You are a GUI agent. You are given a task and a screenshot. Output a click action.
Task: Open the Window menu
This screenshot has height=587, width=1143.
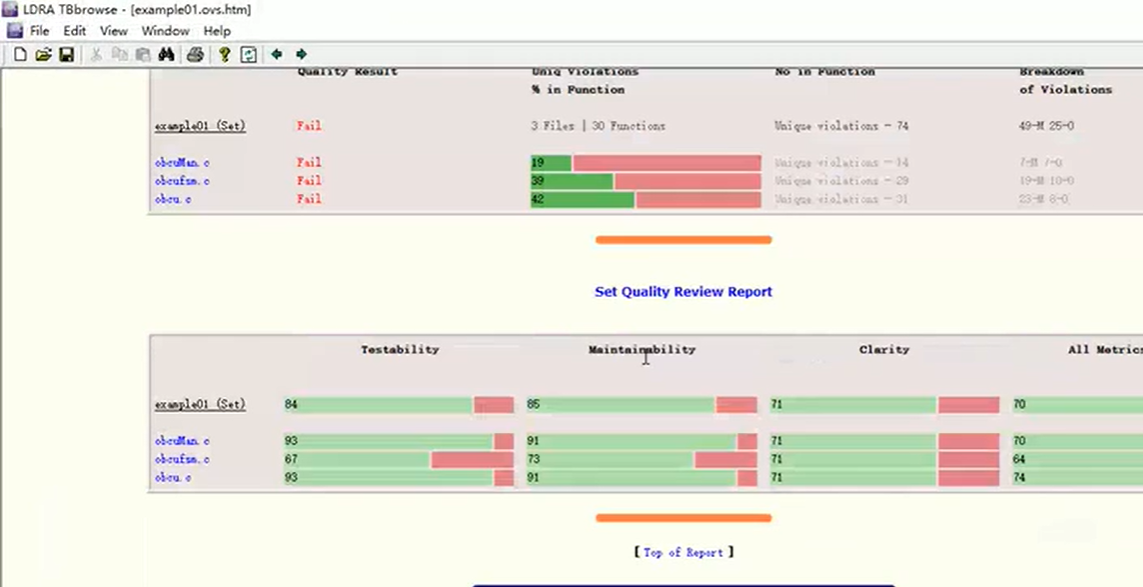165,31
